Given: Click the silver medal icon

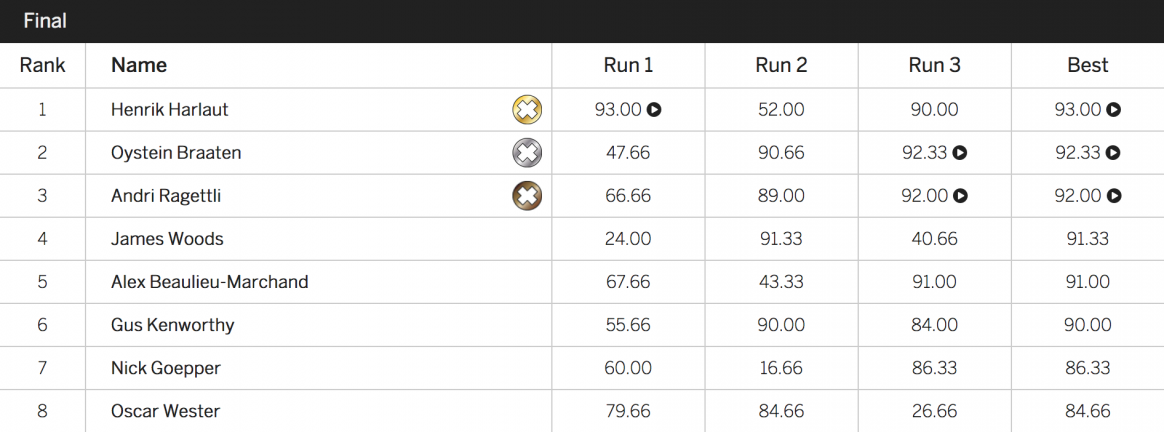Looking at the screenshot, I should 527,153.
